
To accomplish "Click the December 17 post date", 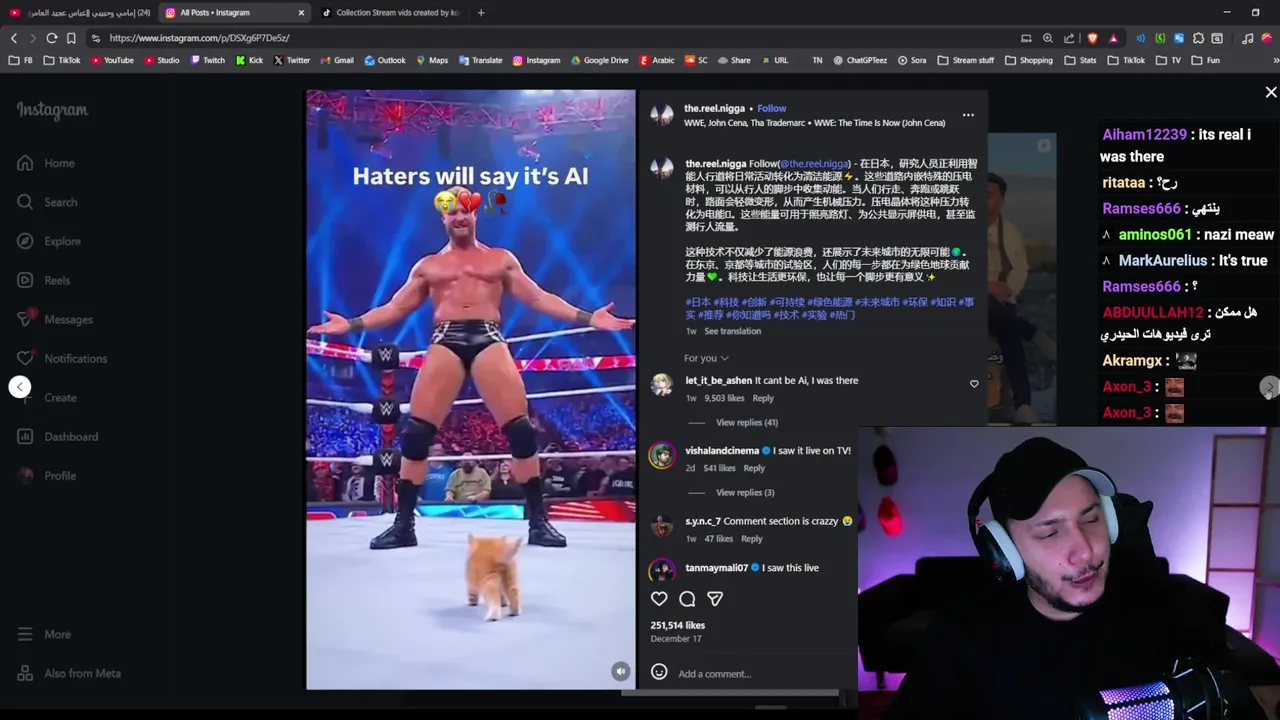I will point(676,638).
